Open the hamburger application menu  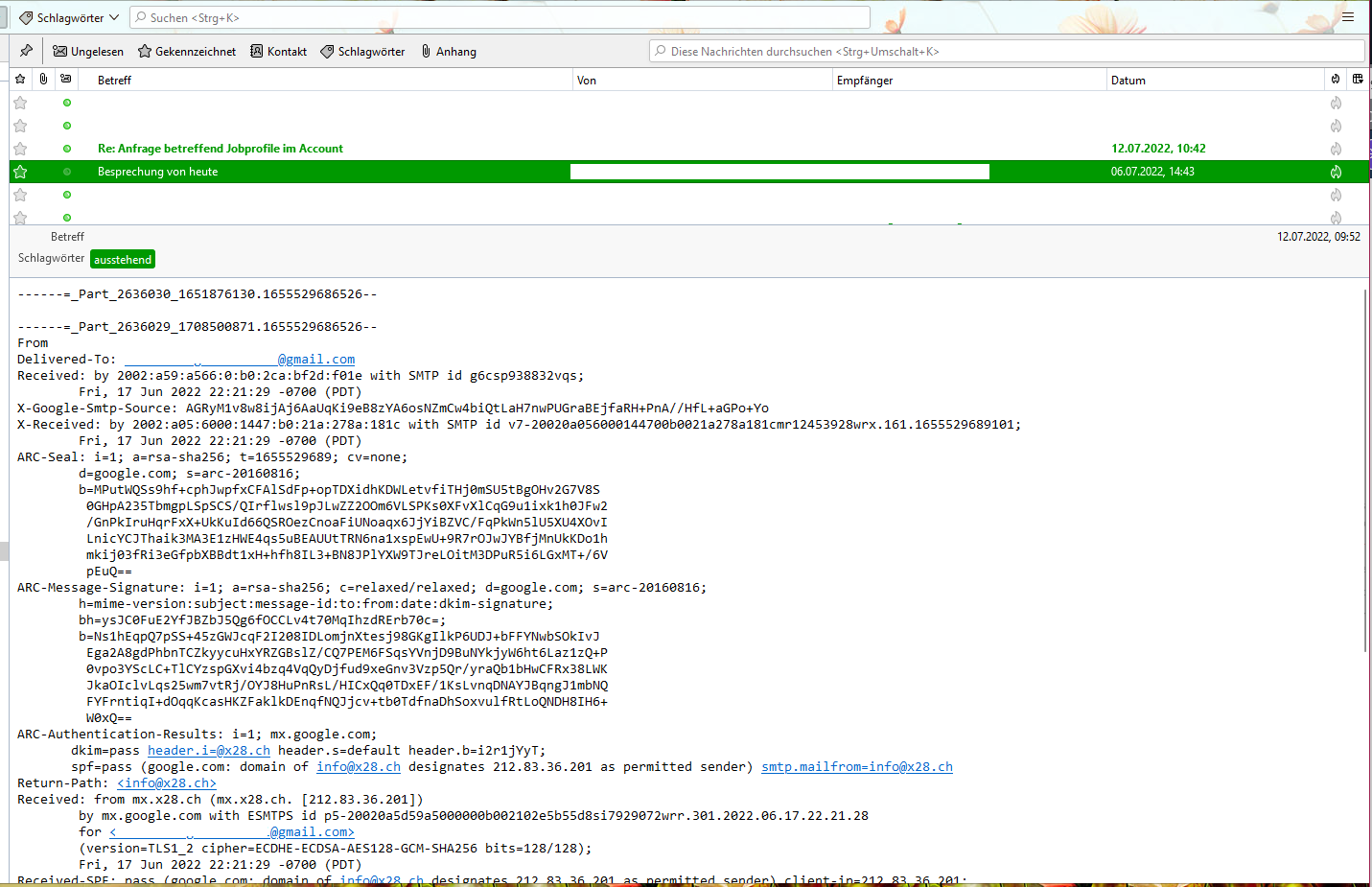1348,17
